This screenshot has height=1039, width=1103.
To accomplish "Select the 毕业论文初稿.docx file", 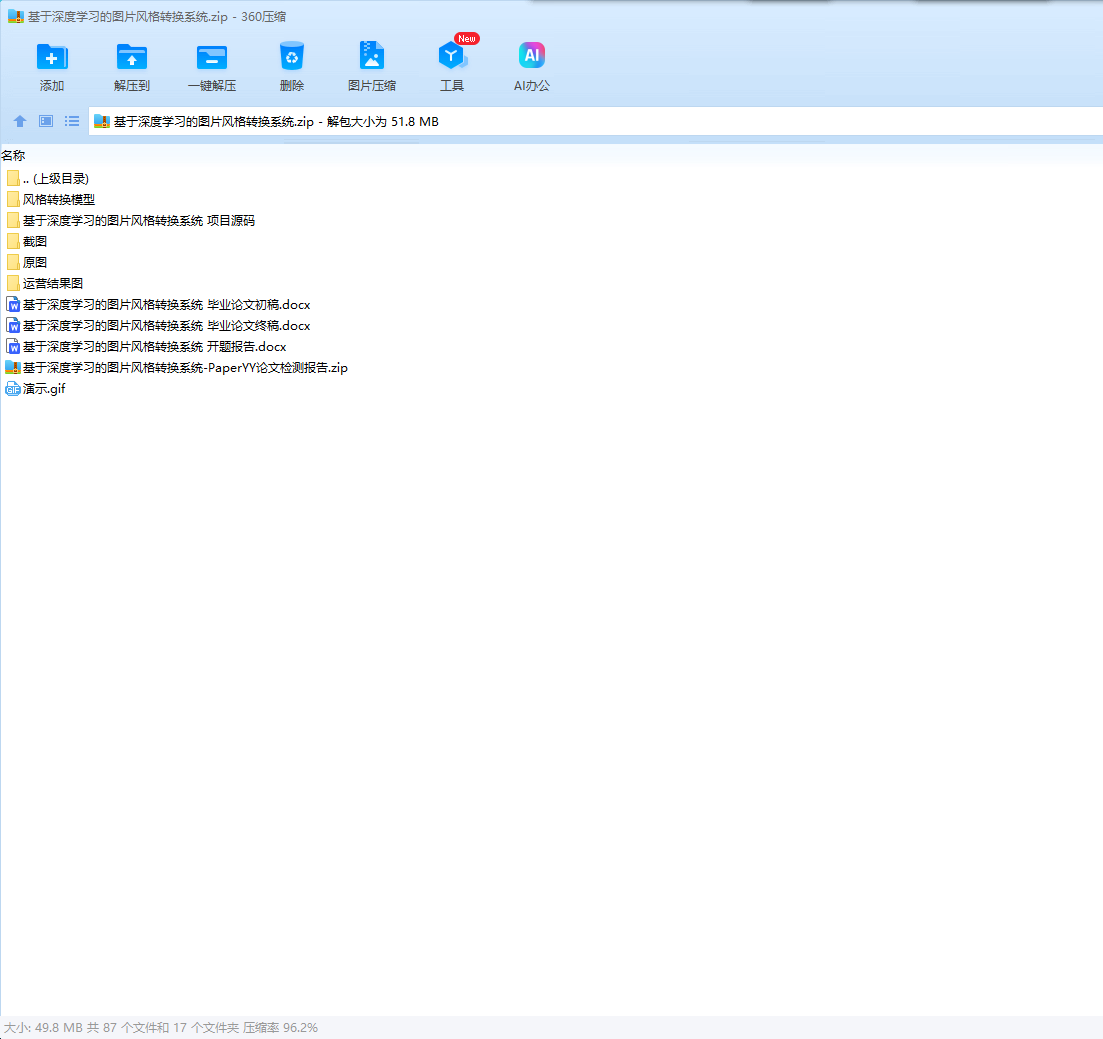I will [x=158, y=305].
